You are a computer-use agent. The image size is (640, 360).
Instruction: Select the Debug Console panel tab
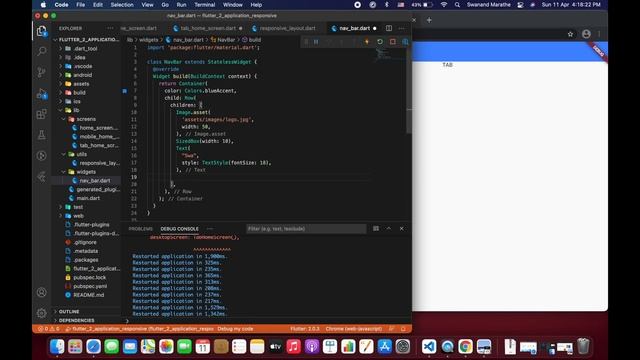tap(180, 229)
